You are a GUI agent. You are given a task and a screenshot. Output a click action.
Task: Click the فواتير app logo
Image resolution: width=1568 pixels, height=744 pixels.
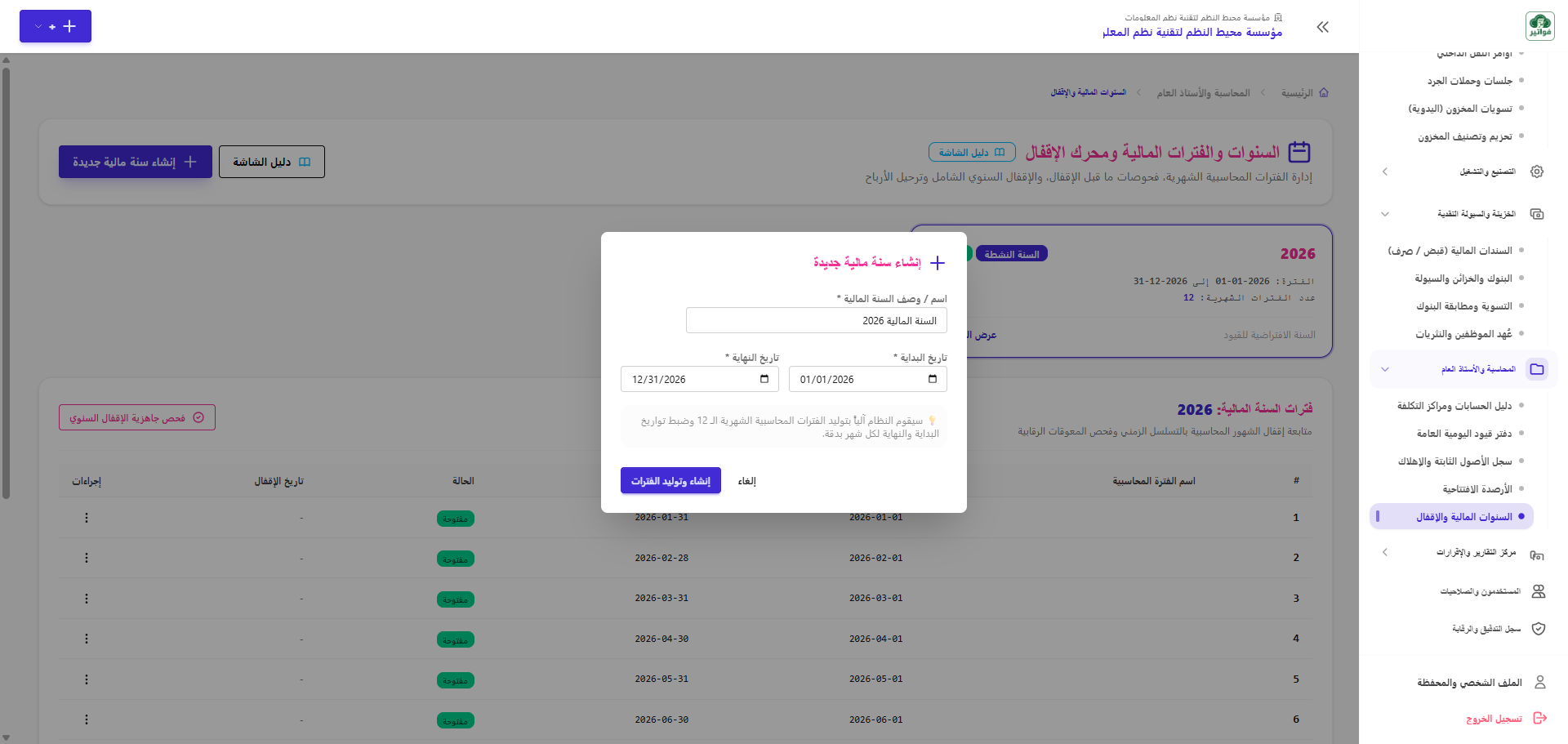(1539, 26)
